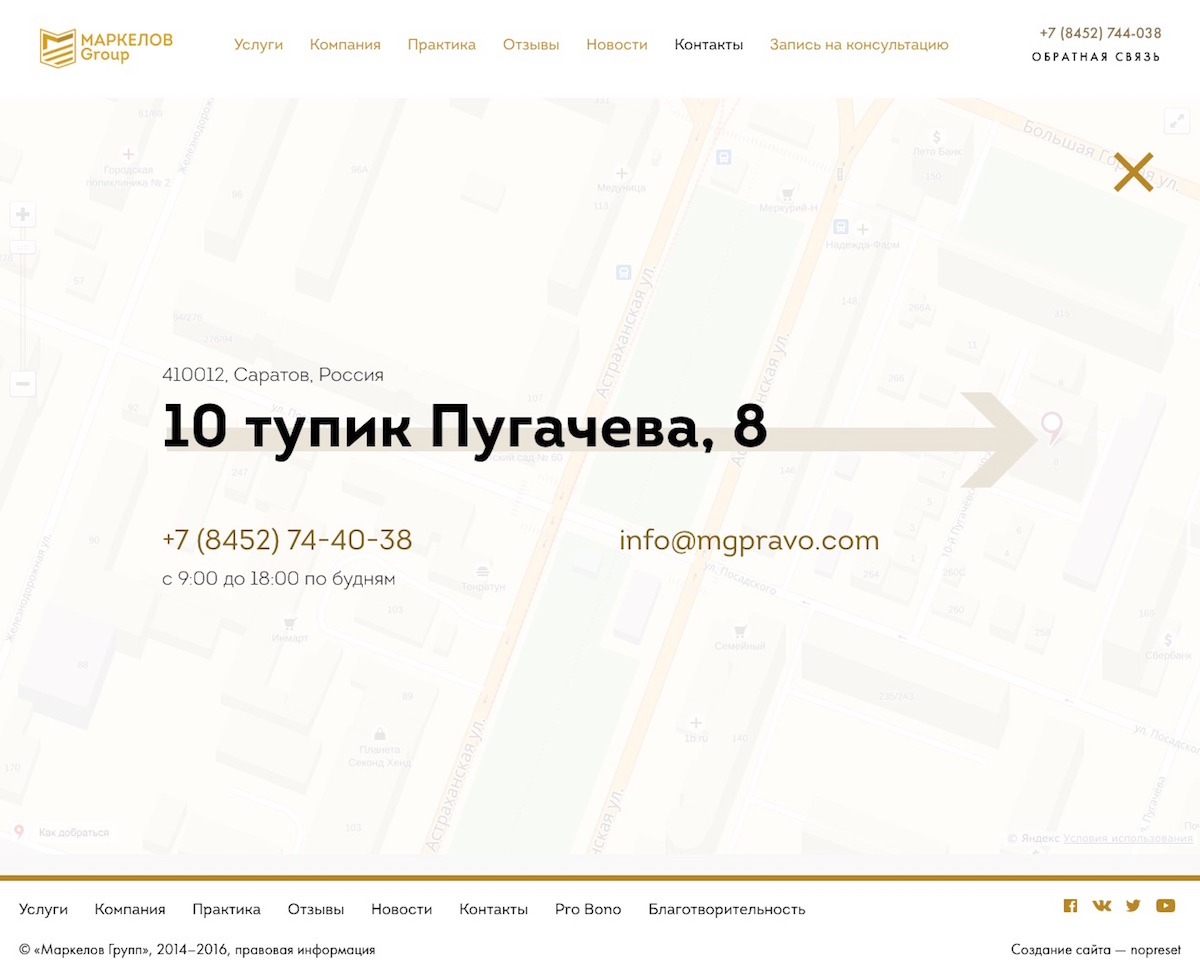The height and width of the screenshot is (979, 1200).
Task: Open the Twitter icon in footer
Action: (1133, 906)
